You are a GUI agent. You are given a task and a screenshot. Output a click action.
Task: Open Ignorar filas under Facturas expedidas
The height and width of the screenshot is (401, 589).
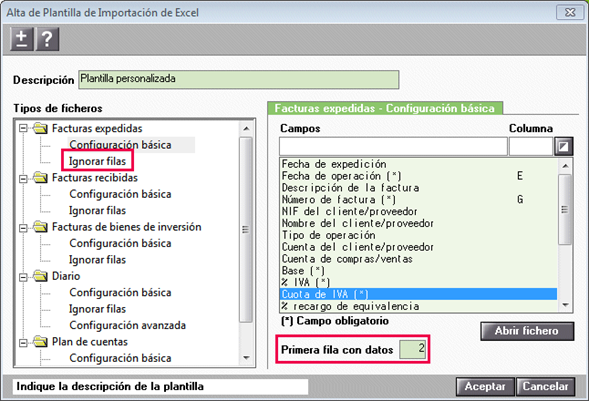pyautogui.click(x=97, y=161)
